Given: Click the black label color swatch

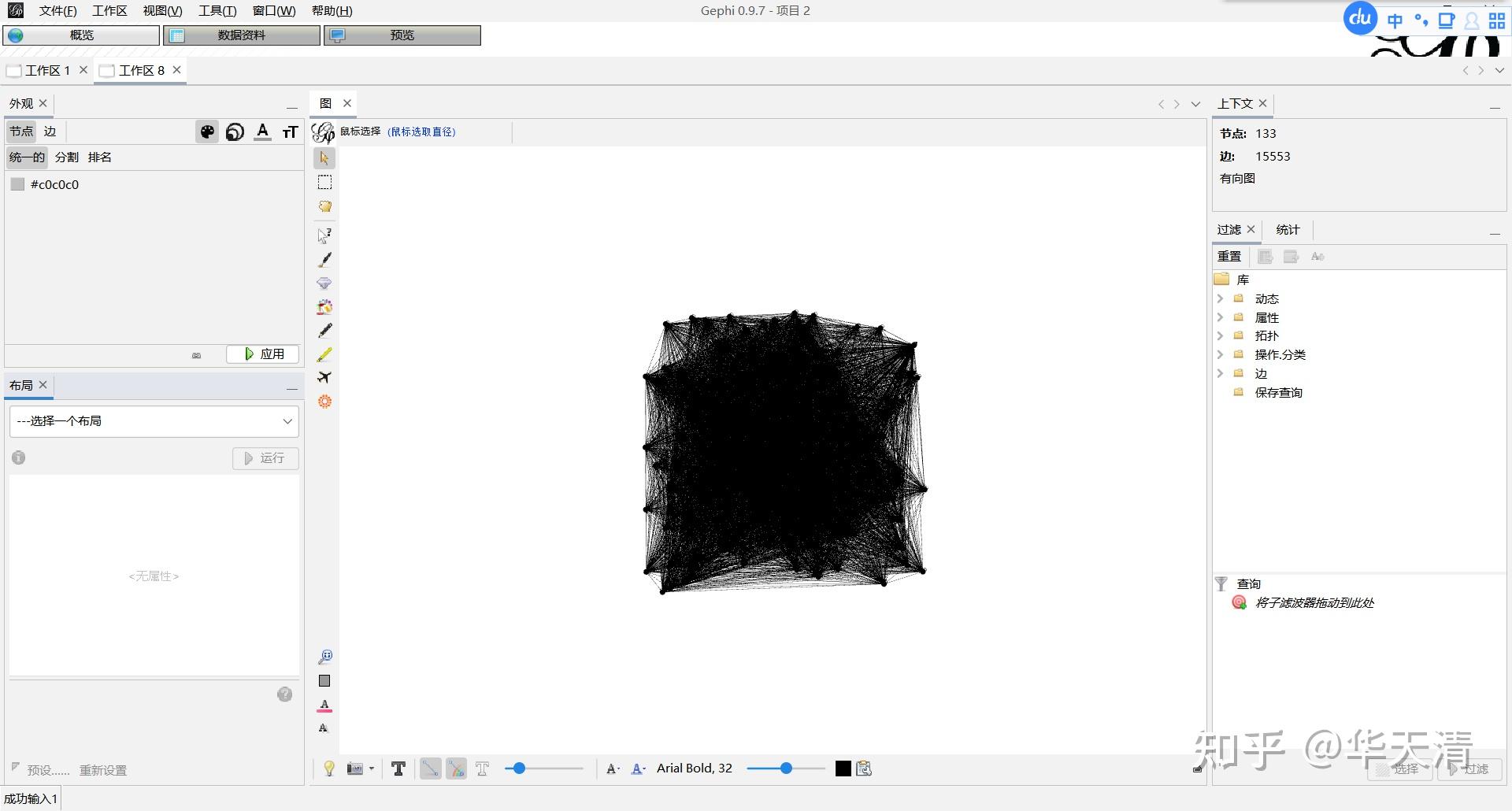Looking at the screenshot, I should click(x=843, y=769).
